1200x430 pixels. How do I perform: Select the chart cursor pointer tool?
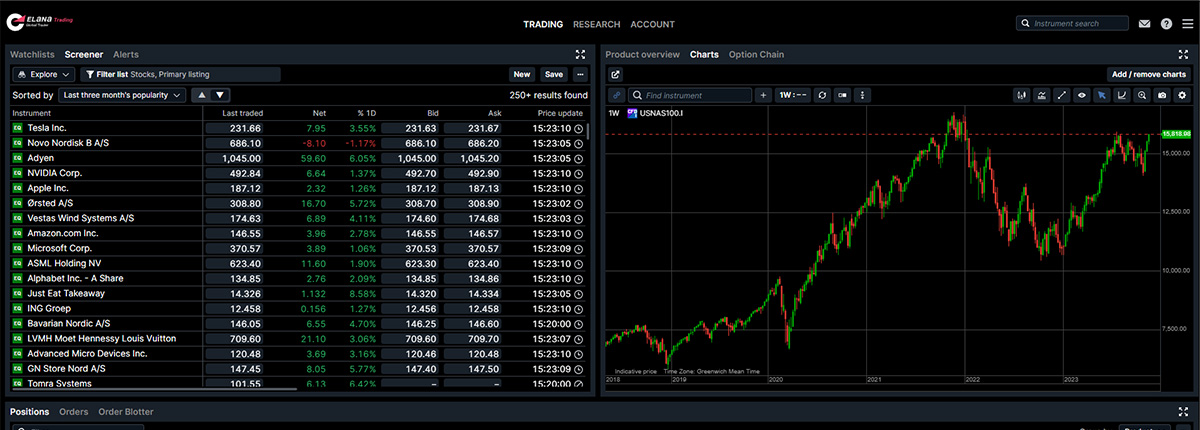[1101, 95]
